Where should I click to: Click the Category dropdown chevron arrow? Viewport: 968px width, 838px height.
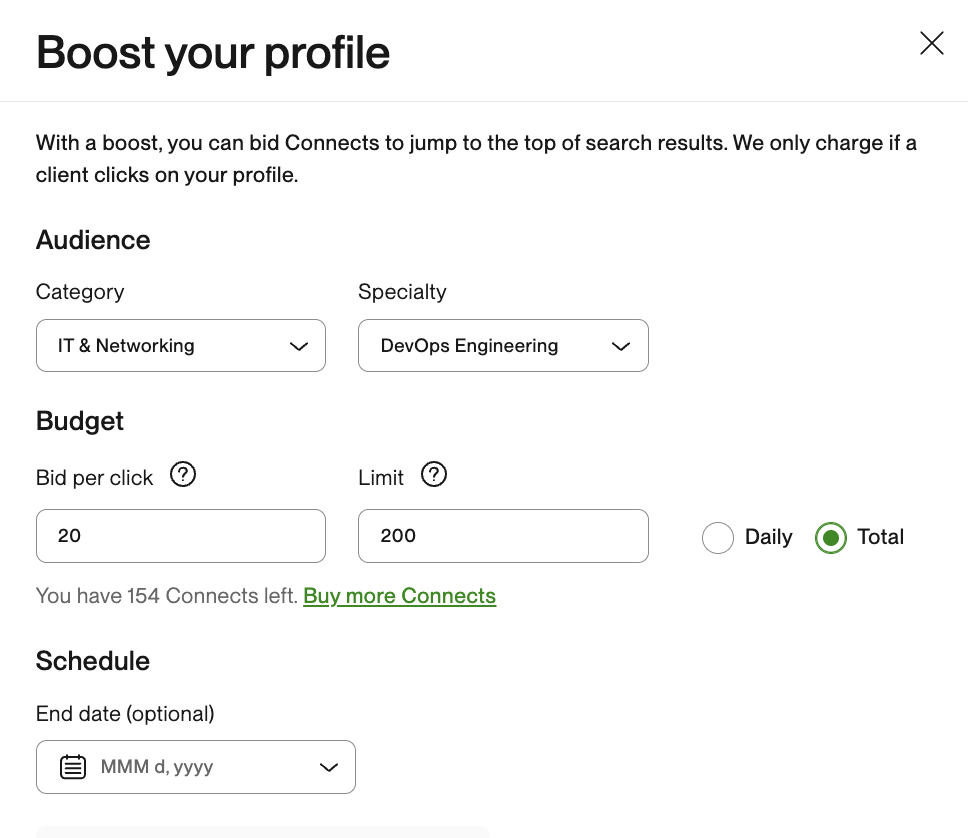(x=298, y=346)
